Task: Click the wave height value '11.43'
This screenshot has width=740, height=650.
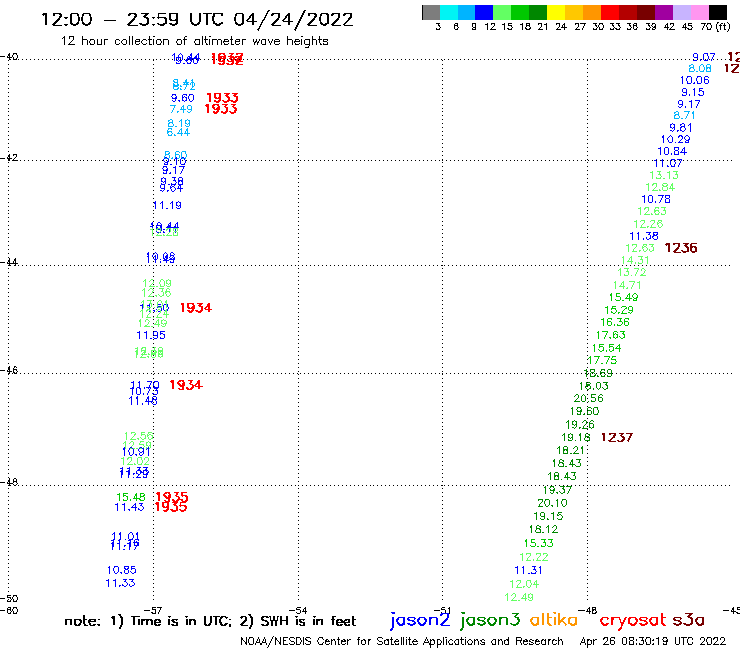Action: (129, 507)
